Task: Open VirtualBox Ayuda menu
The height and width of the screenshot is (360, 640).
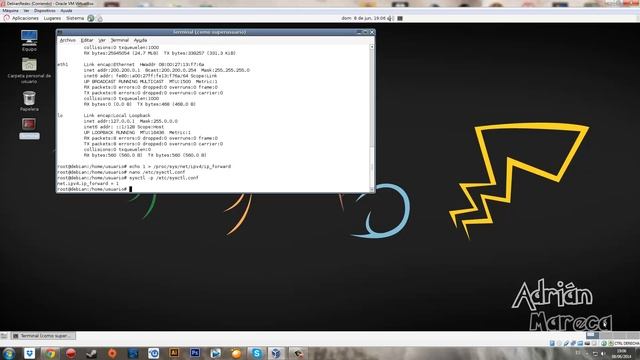Action: [66, 11]
